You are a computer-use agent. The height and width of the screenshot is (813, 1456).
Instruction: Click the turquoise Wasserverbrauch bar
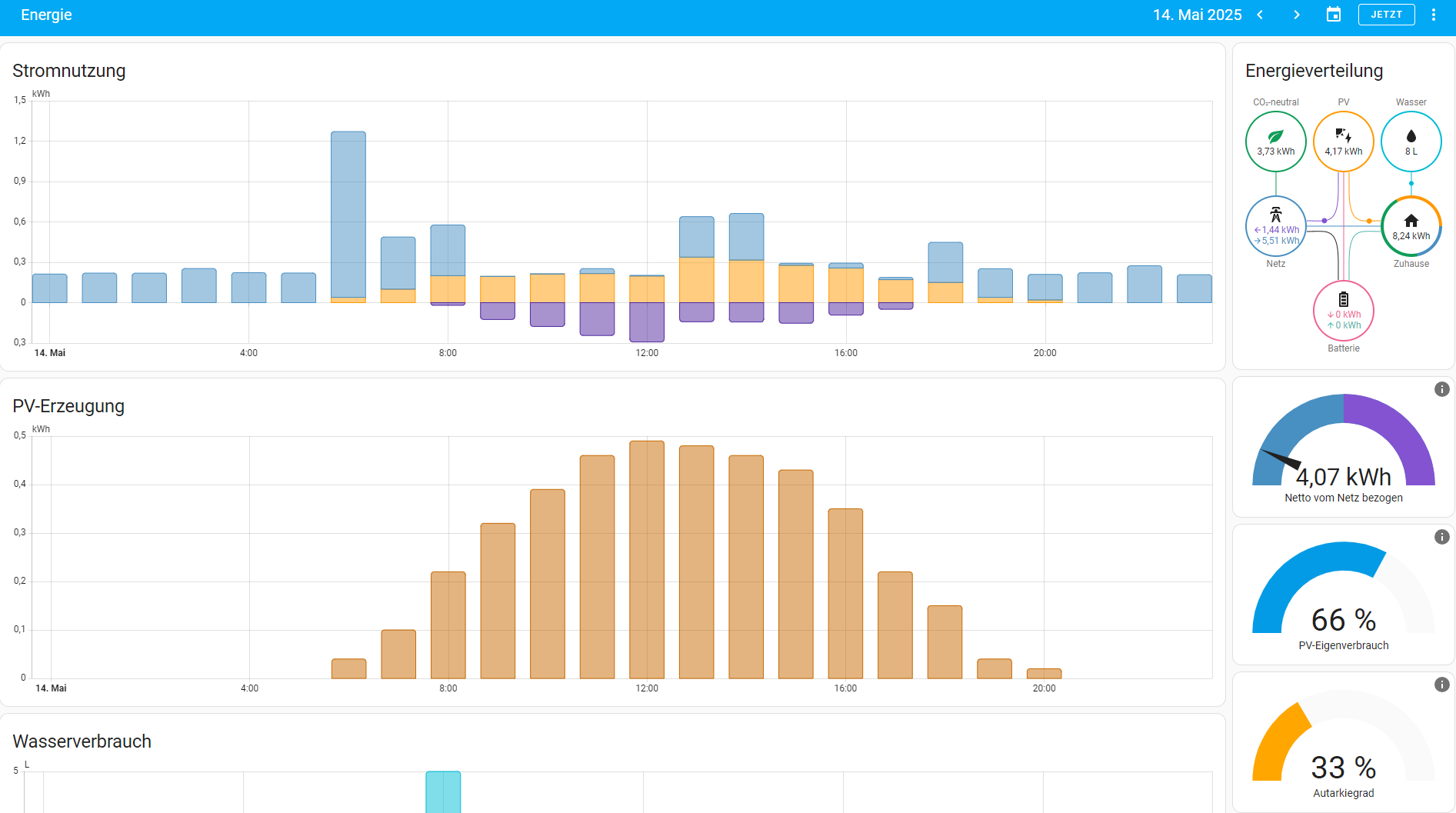coord(443,792)
